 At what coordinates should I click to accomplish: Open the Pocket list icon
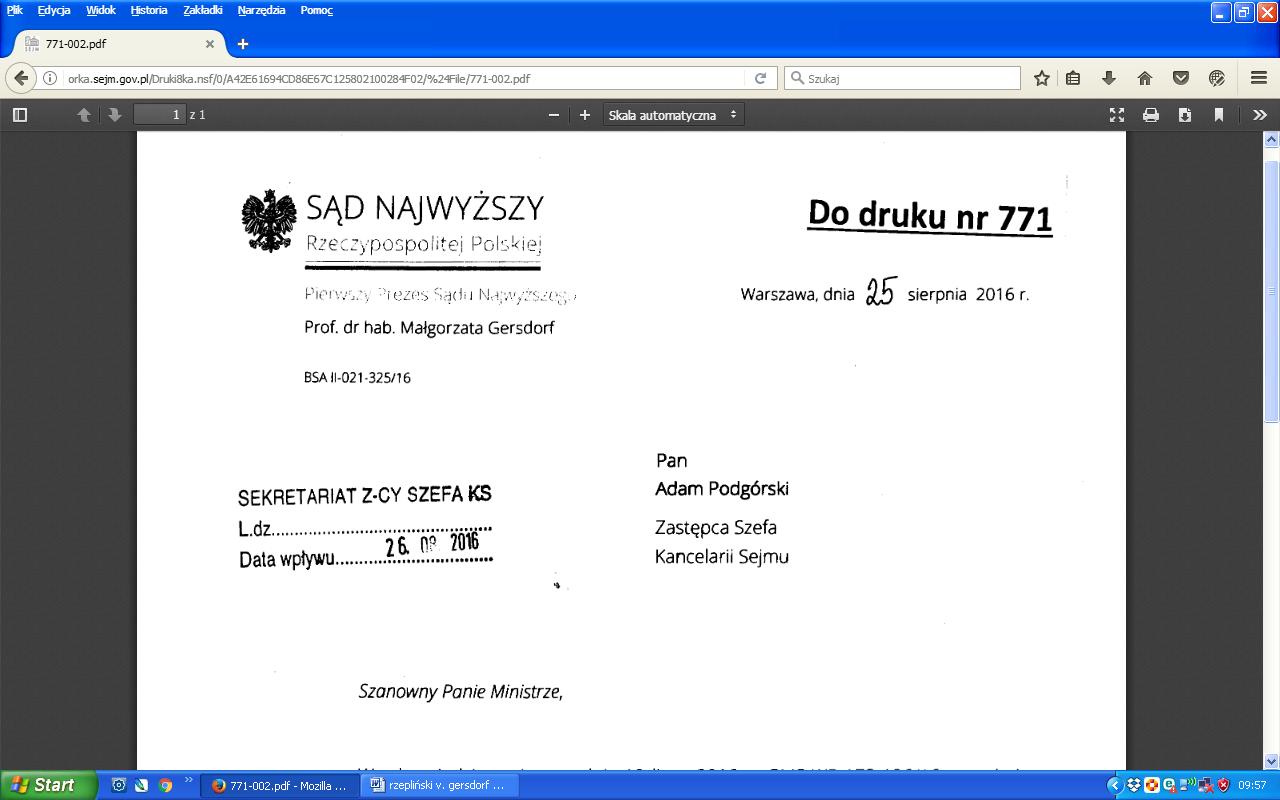1181,78
